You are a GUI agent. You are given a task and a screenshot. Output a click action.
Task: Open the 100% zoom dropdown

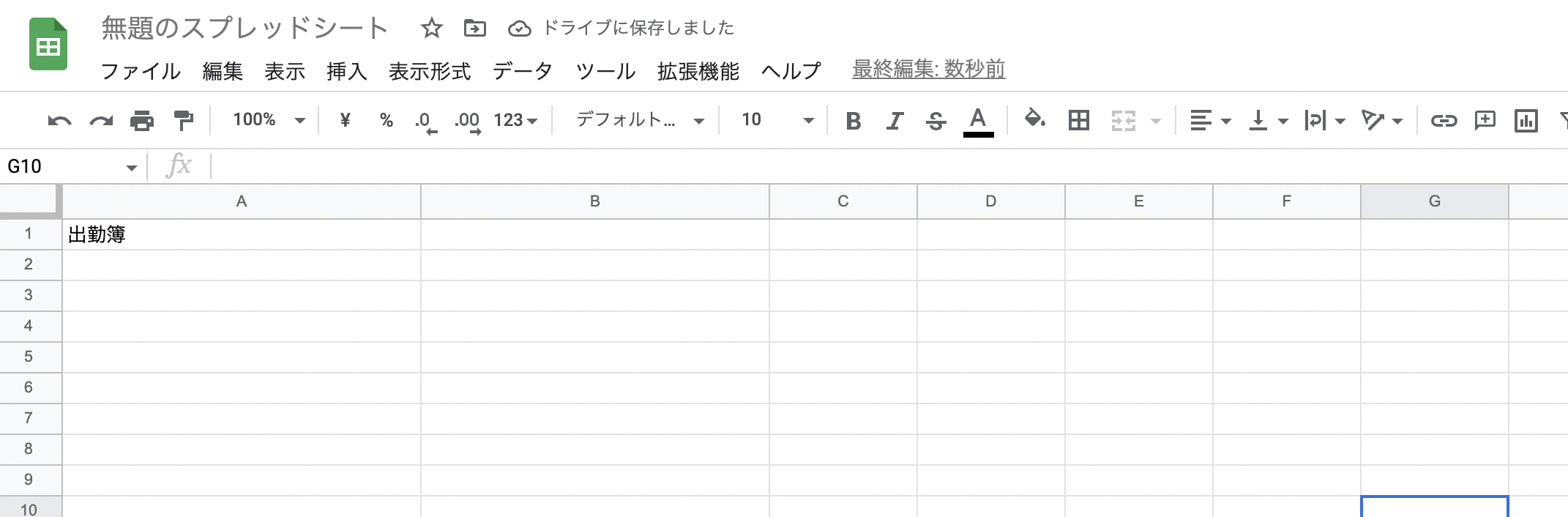click(x=268, y=120)
